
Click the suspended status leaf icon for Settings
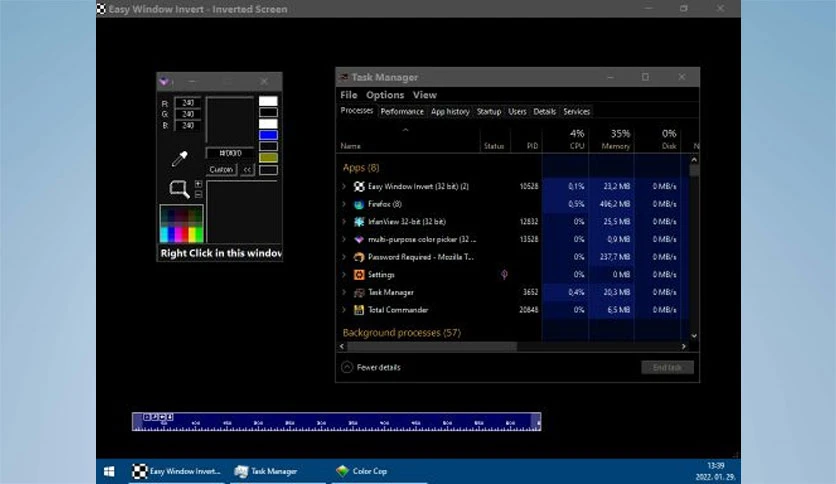click(504, 275)
